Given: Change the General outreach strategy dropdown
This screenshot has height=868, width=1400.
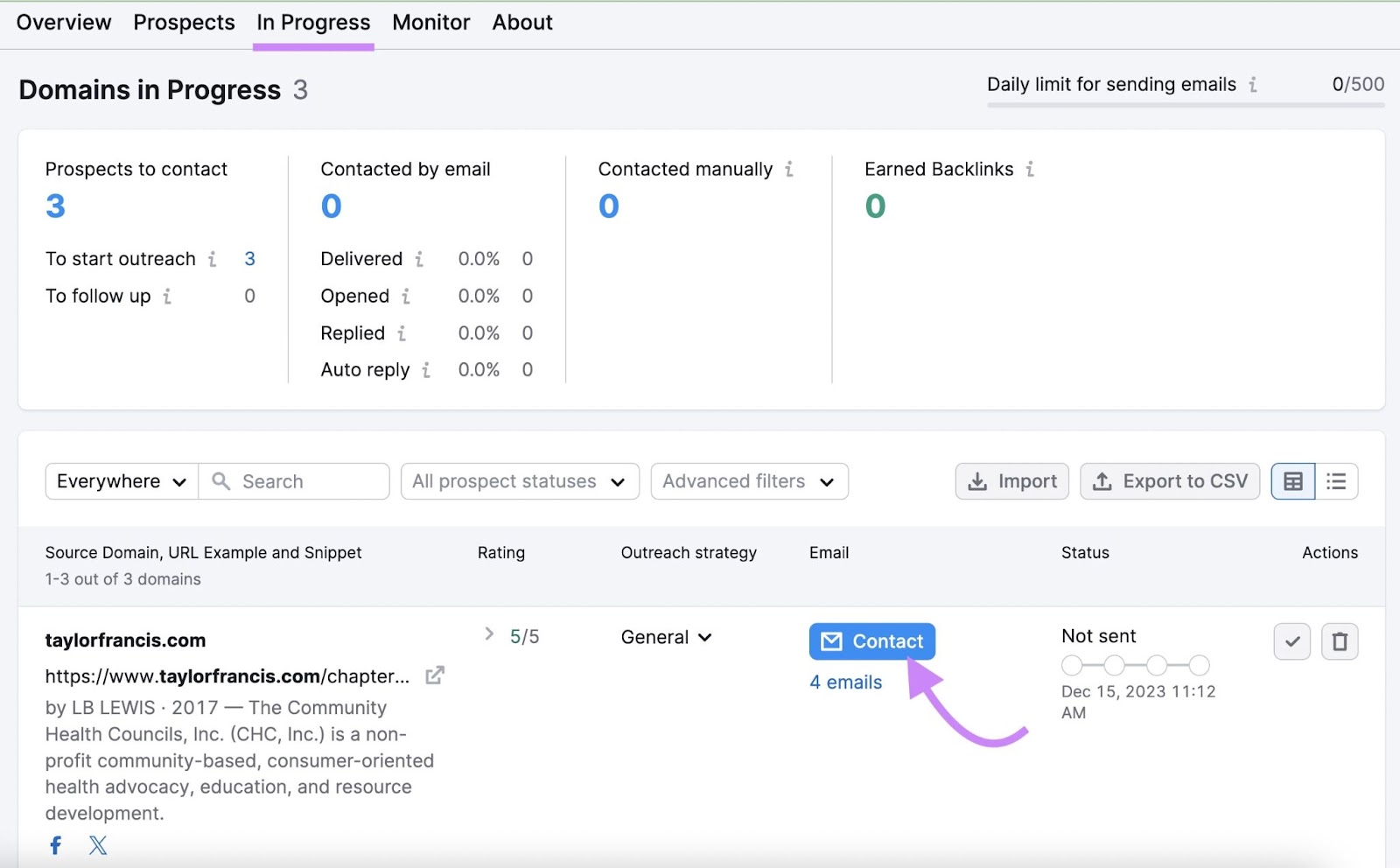Looking at the screenshot, I should [666, 637].
